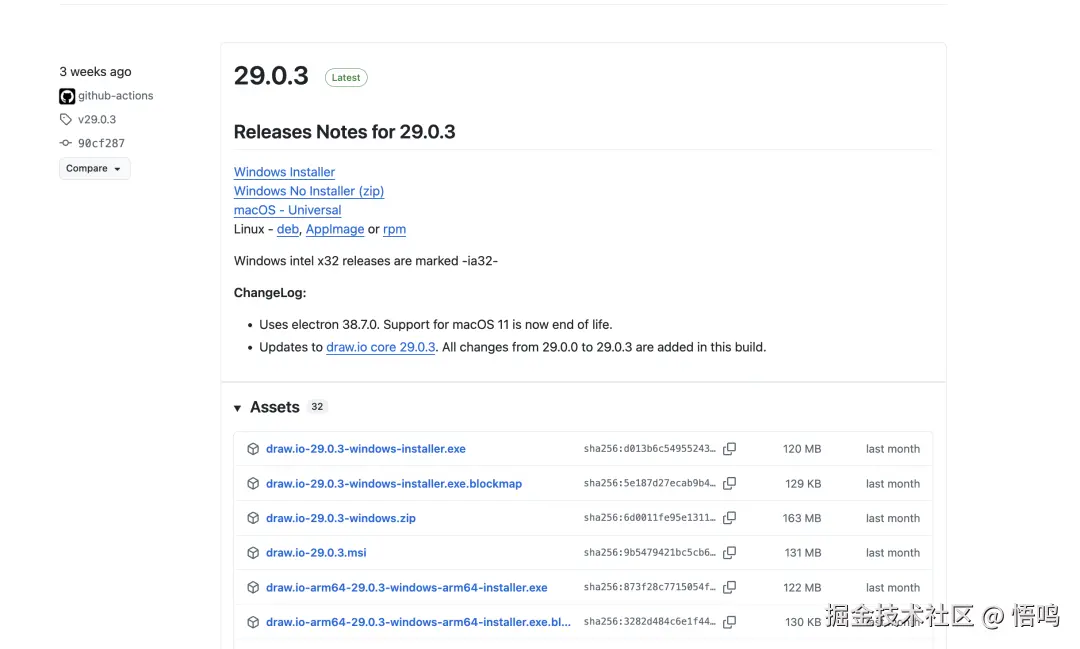This screenshot has width=1080, height=649.
Task: Click hash text sha256:d013b6c54955243…
Action: click(650, 449)
